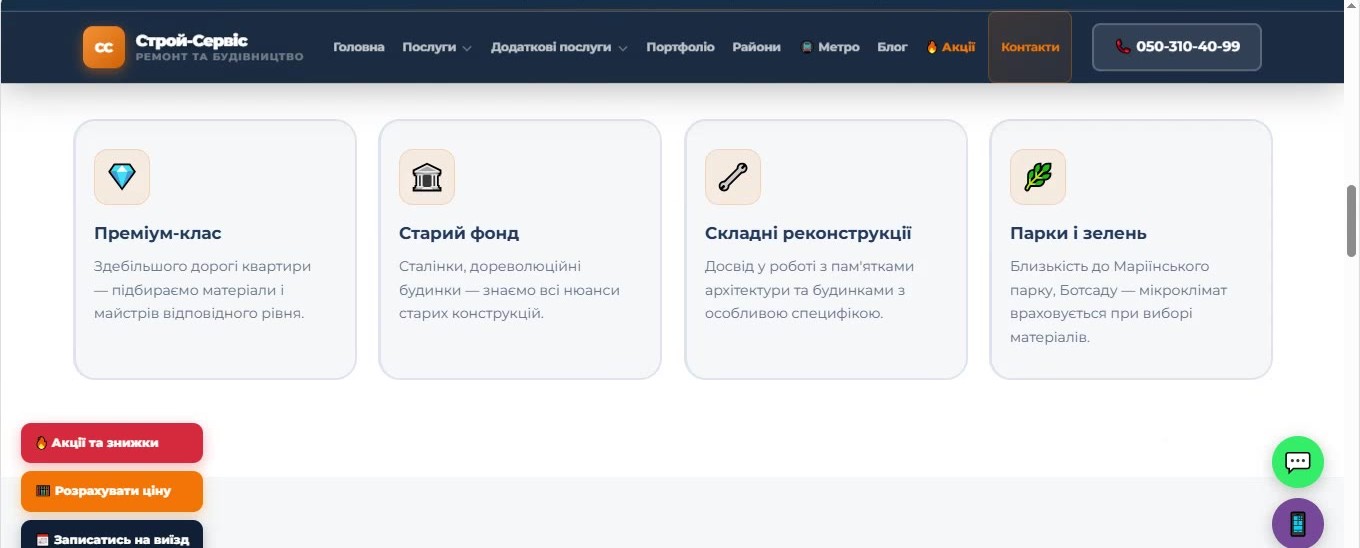The width and height of the screenshot is (1360, 548).
Task: Expand the Додаткові послуги dropdown chevron
Action: point(622,48)
